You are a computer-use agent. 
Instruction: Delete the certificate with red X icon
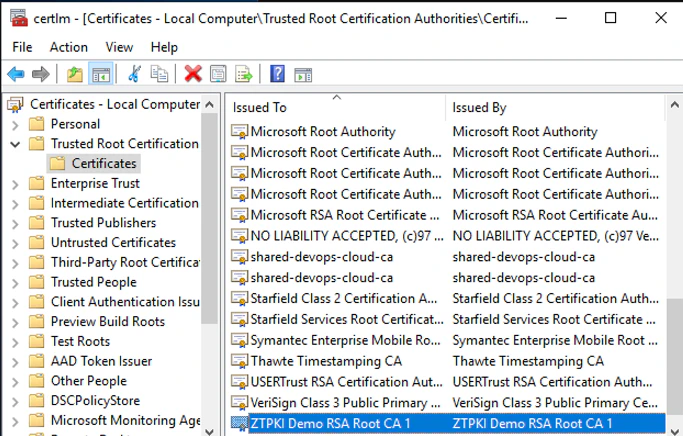coord(193,74)
